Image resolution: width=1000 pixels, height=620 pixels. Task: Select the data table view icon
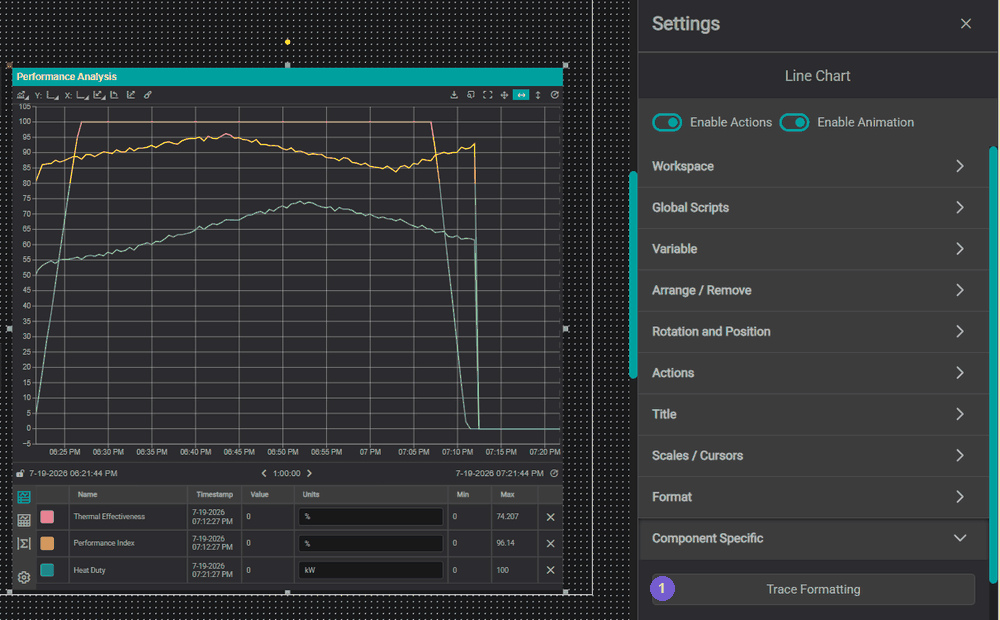point(24,520)
